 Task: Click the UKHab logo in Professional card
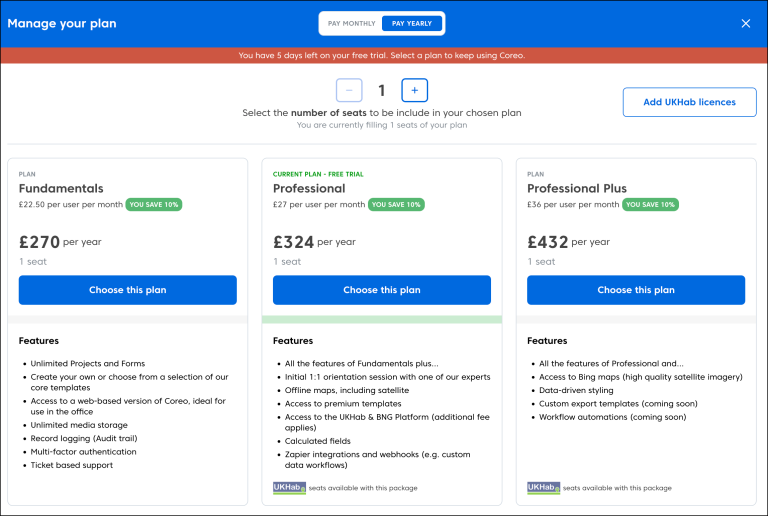[289, 488]
